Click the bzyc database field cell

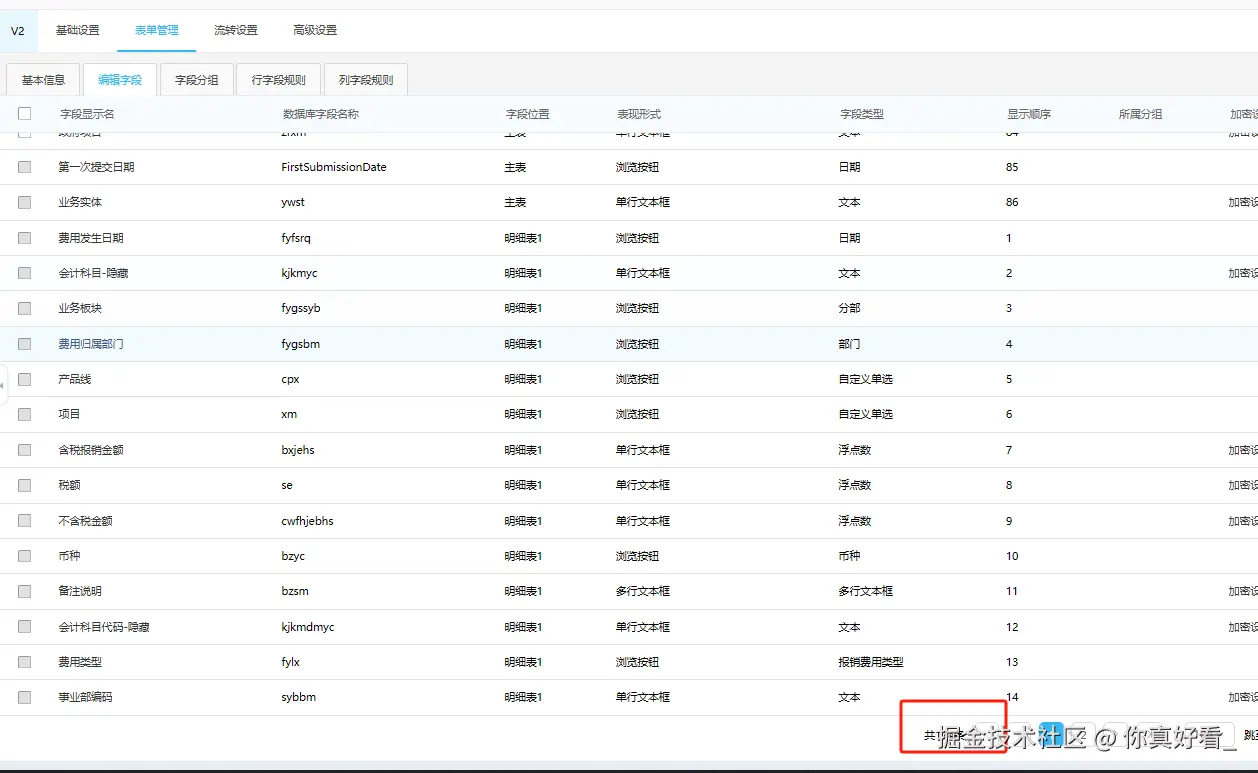294,556
